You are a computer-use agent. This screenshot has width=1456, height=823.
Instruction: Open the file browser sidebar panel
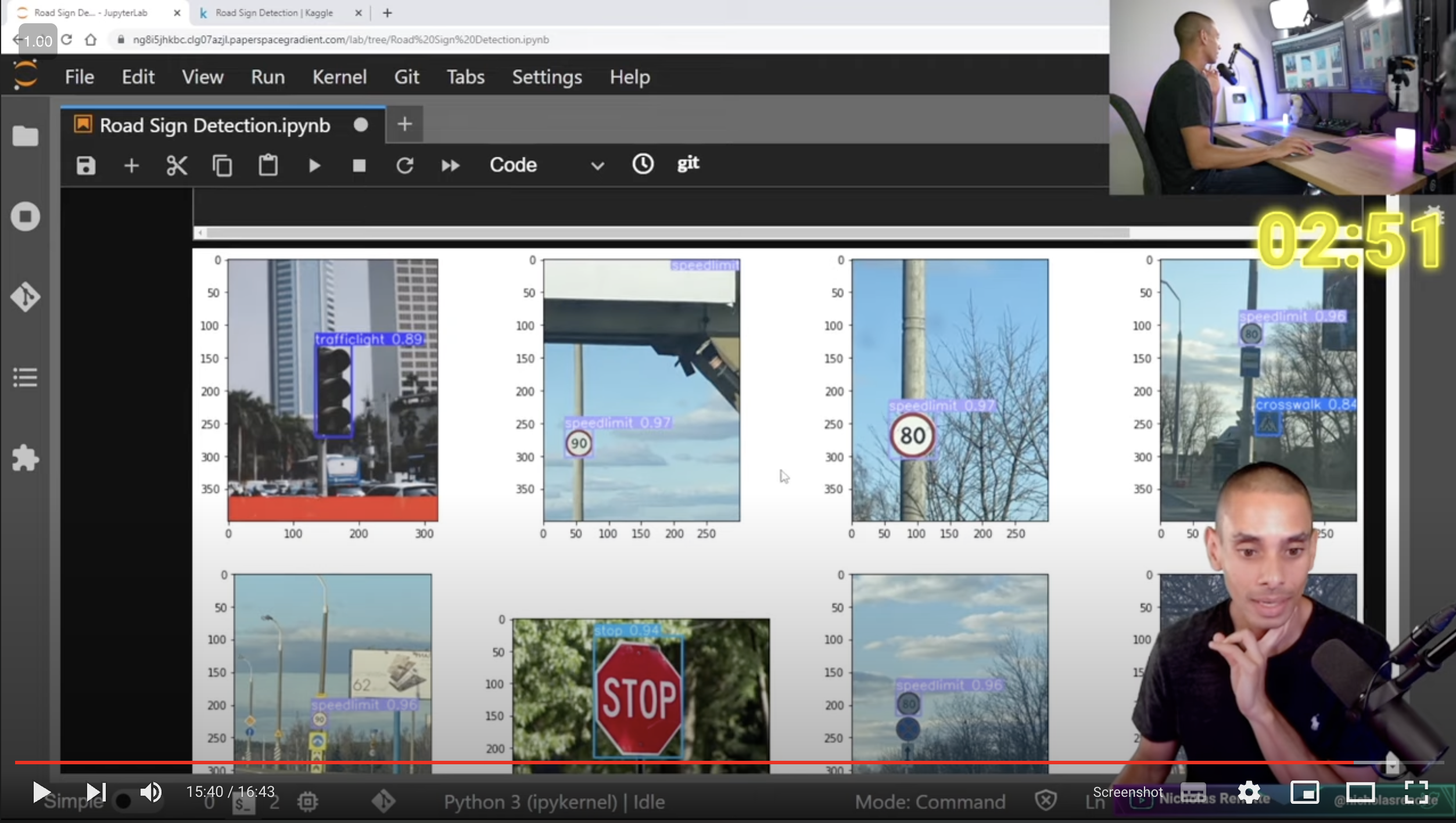[x=25, y=136]
